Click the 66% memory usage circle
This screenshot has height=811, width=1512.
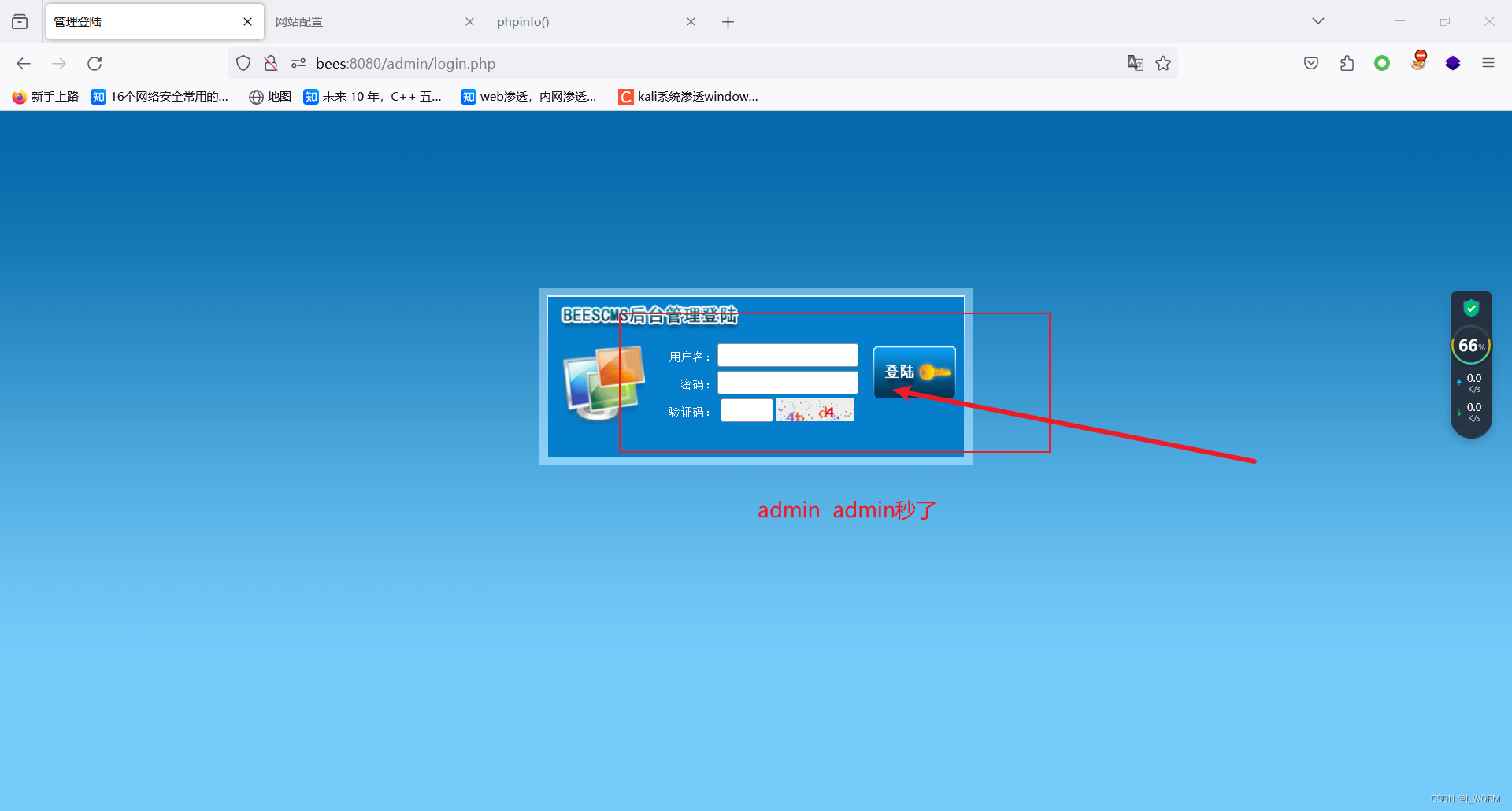1471,346
